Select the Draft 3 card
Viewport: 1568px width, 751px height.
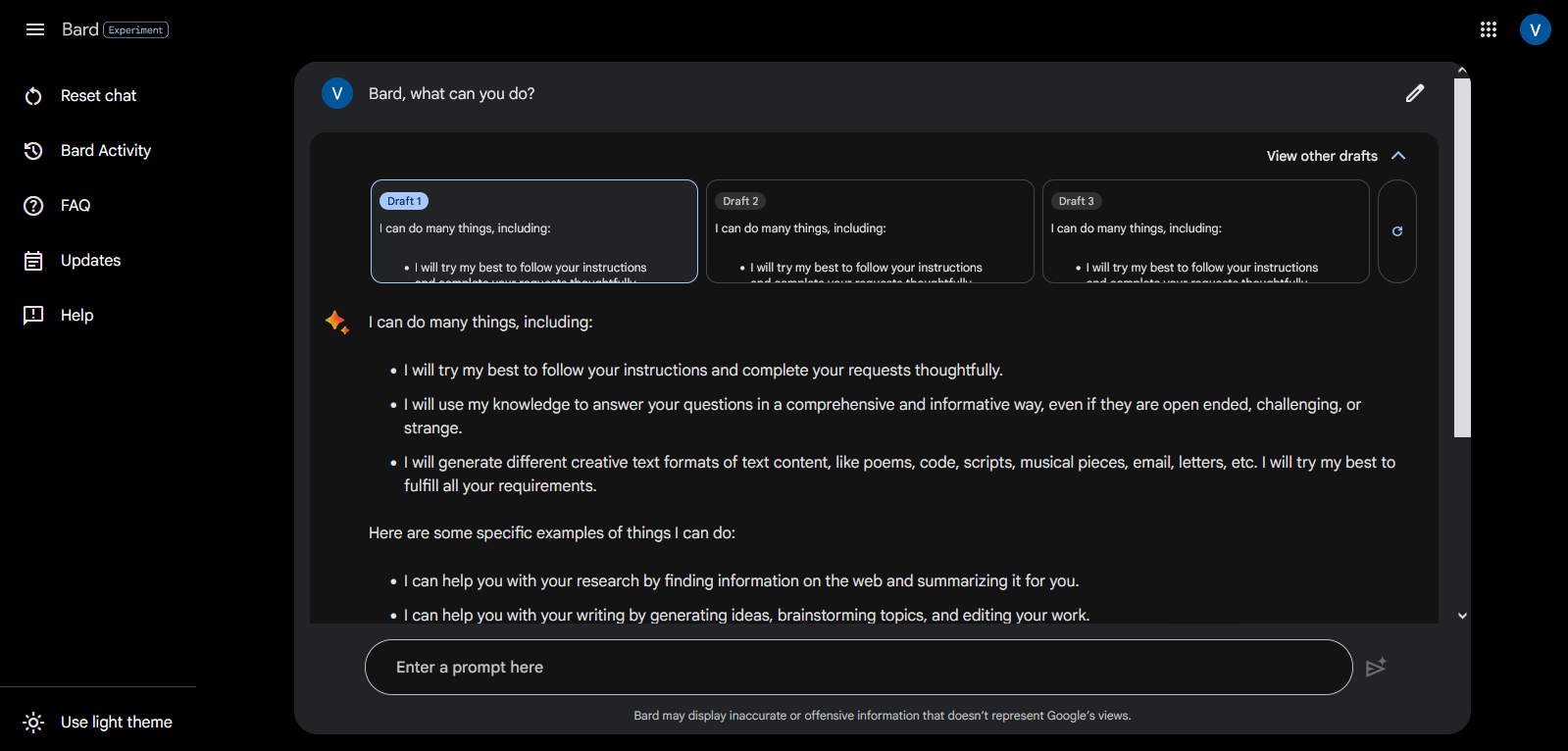1206,231
